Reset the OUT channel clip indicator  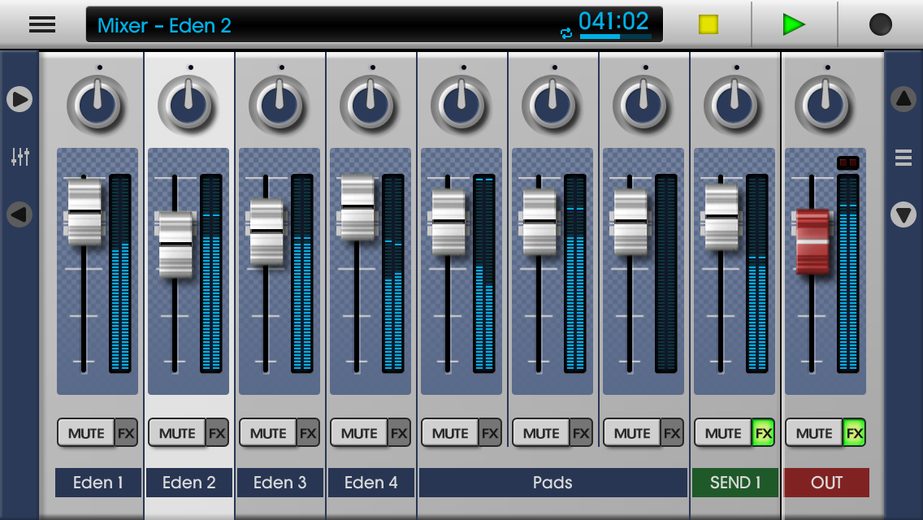click(x=848, y=163)
